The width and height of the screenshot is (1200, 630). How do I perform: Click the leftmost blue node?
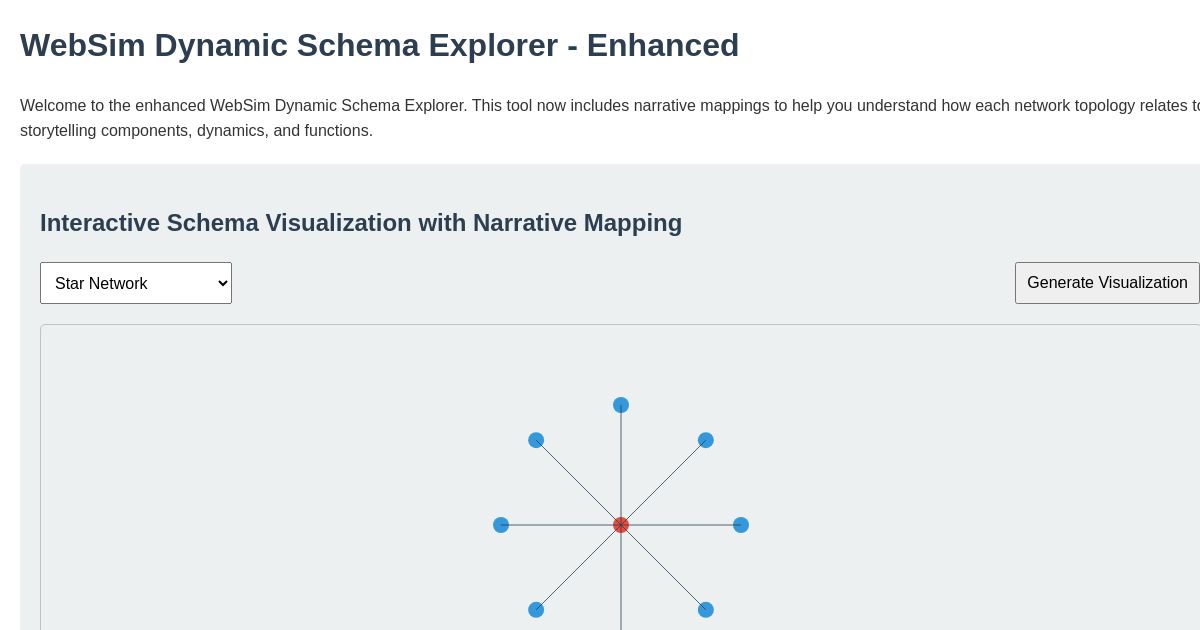pyautogui.click(x=501, y=525)
